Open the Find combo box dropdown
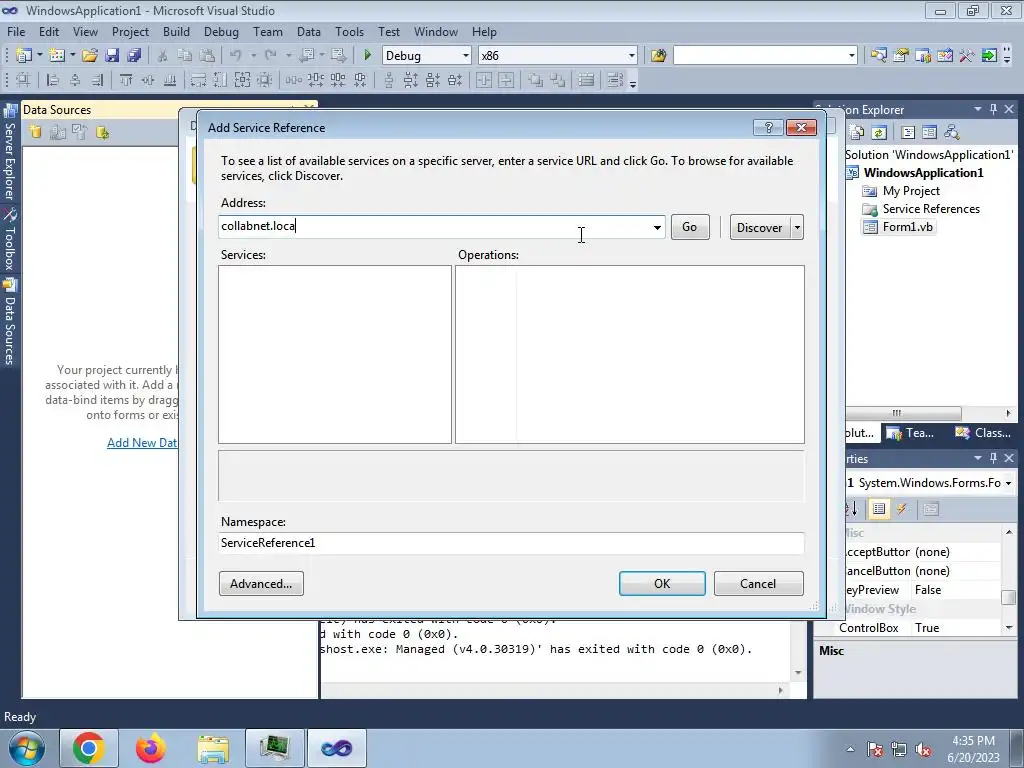 (x=852, y=56)
